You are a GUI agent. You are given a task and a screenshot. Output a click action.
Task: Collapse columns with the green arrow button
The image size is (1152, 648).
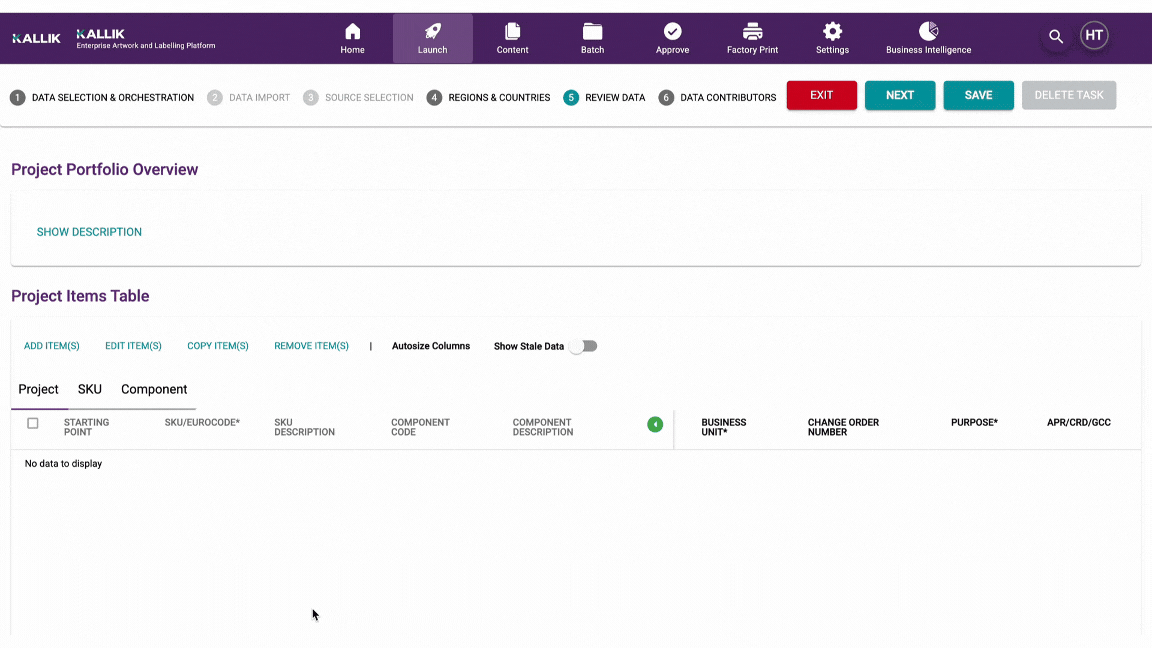point(655,425)
